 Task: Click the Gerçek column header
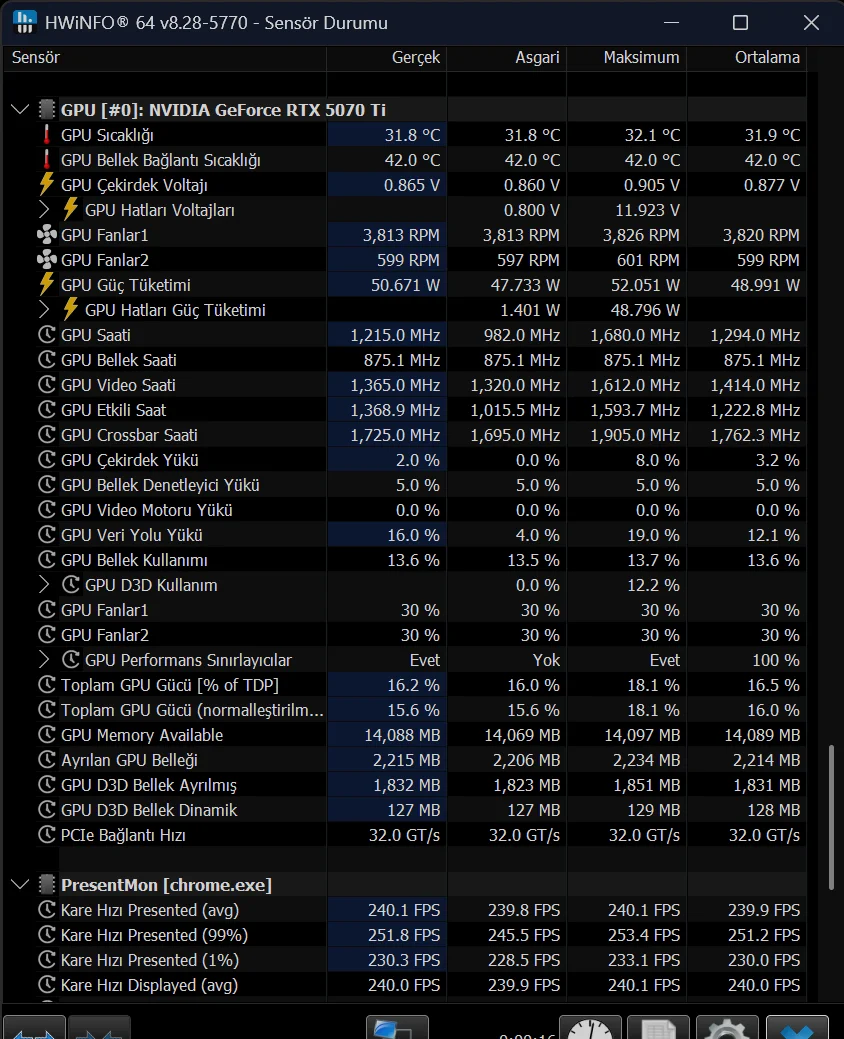click(x=387, y=58)
